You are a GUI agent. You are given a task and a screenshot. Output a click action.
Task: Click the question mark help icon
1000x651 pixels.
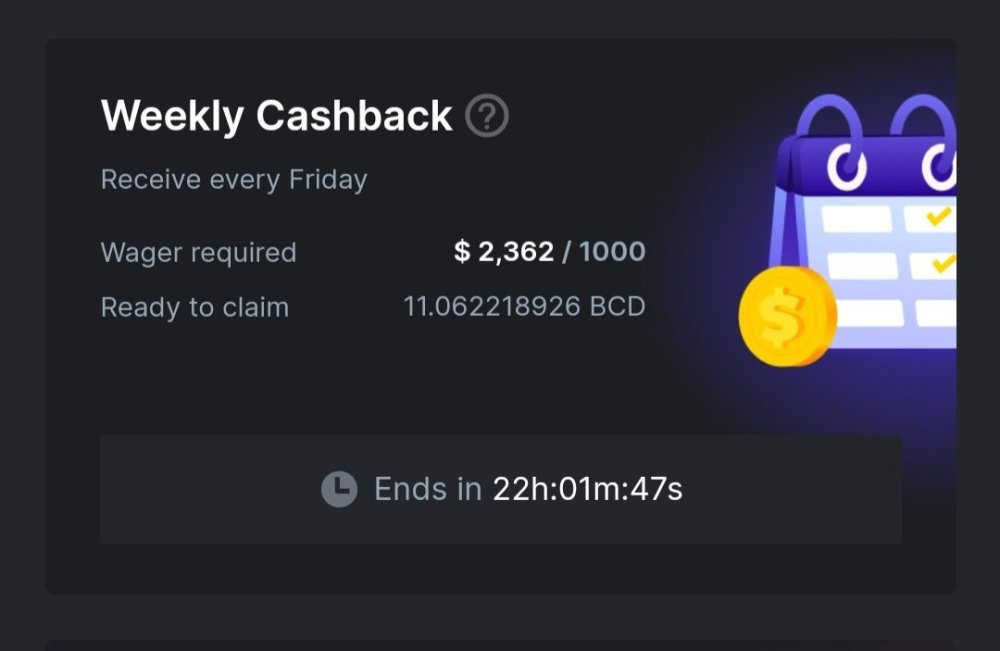pos(487,117)
